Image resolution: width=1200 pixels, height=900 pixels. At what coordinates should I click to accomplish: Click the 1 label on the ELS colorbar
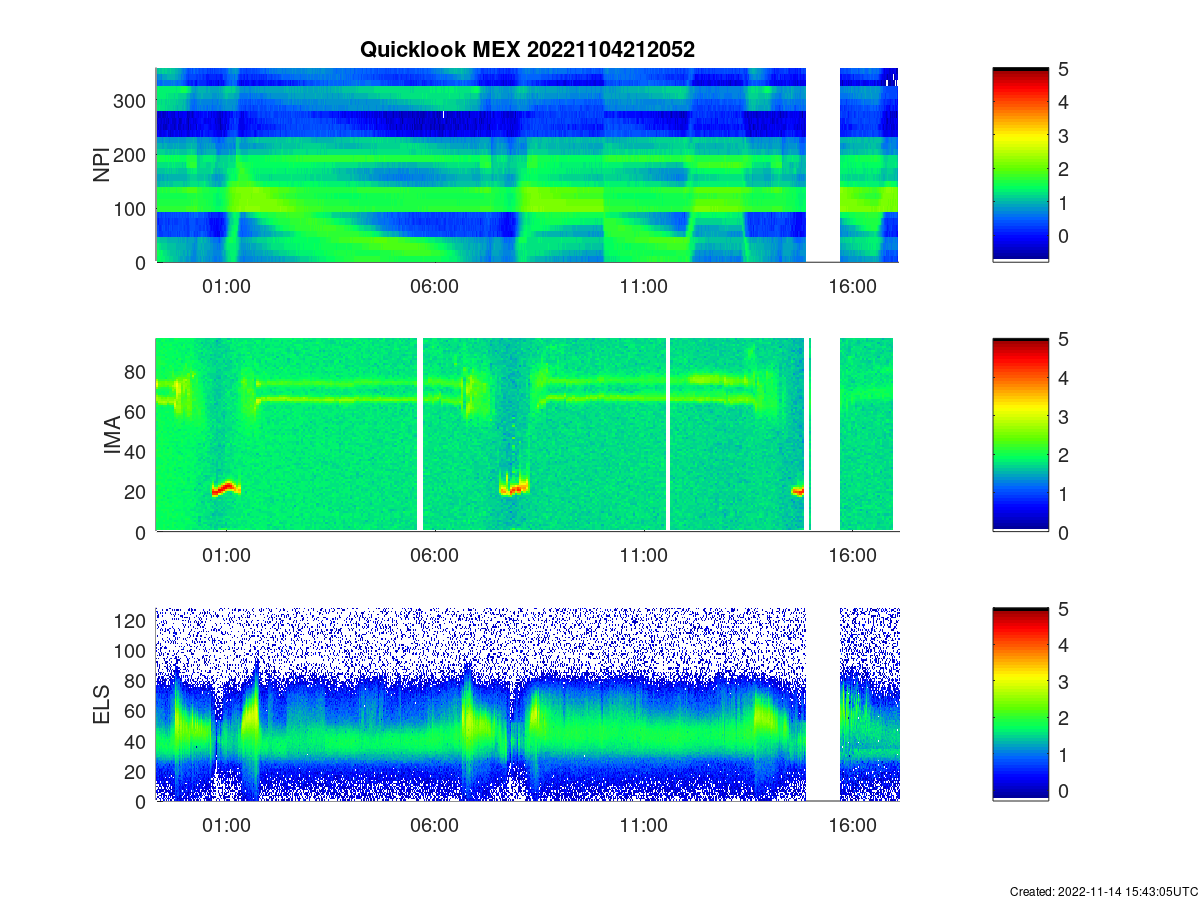[1064, 756]
